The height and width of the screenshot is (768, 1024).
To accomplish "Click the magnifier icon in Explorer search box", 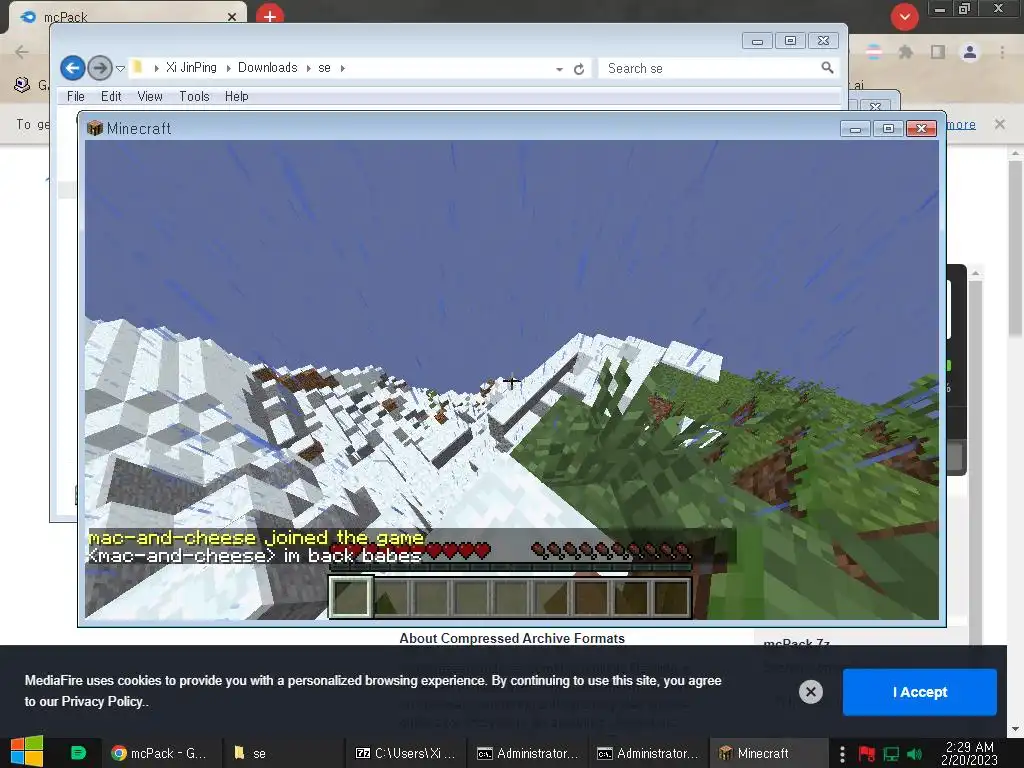I will click(827, 67).
